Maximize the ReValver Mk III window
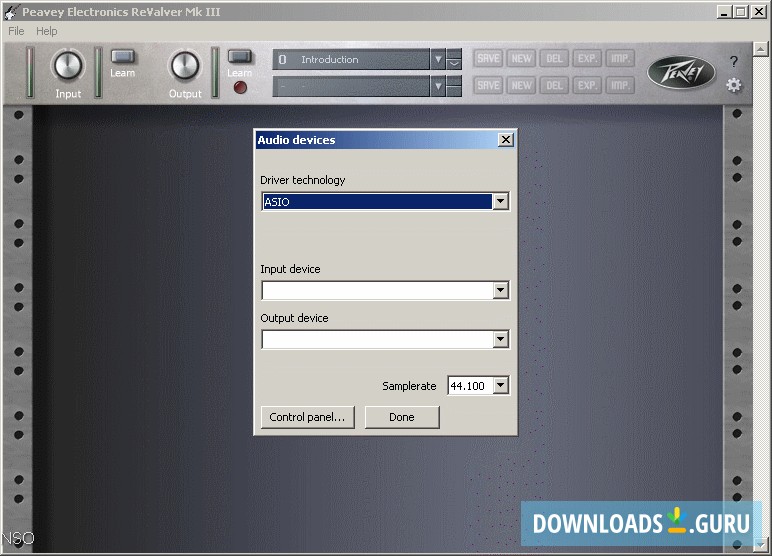The image size is (772, 556). click(740, 12)
